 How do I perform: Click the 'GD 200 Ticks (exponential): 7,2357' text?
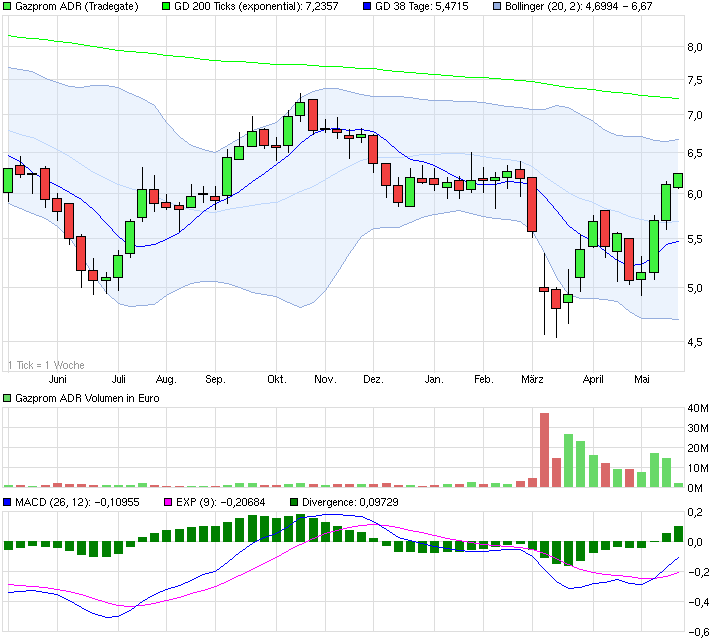pyautogui.click(x=256, y=6)
